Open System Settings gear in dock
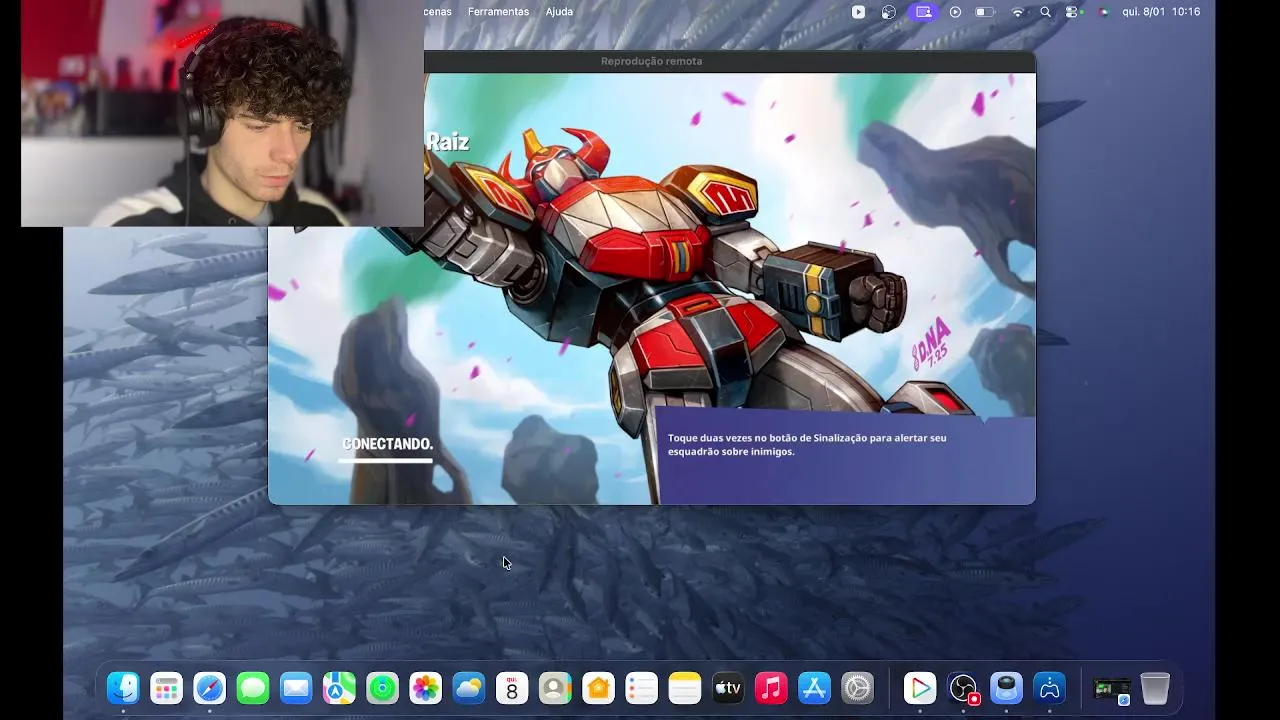1280x720 pixels. [858, 688]
